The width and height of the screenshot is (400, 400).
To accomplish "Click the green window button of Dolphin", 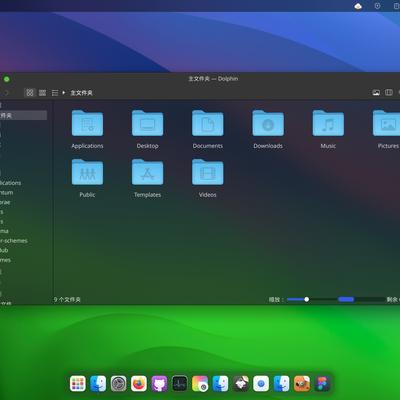I will click(6, 79).
